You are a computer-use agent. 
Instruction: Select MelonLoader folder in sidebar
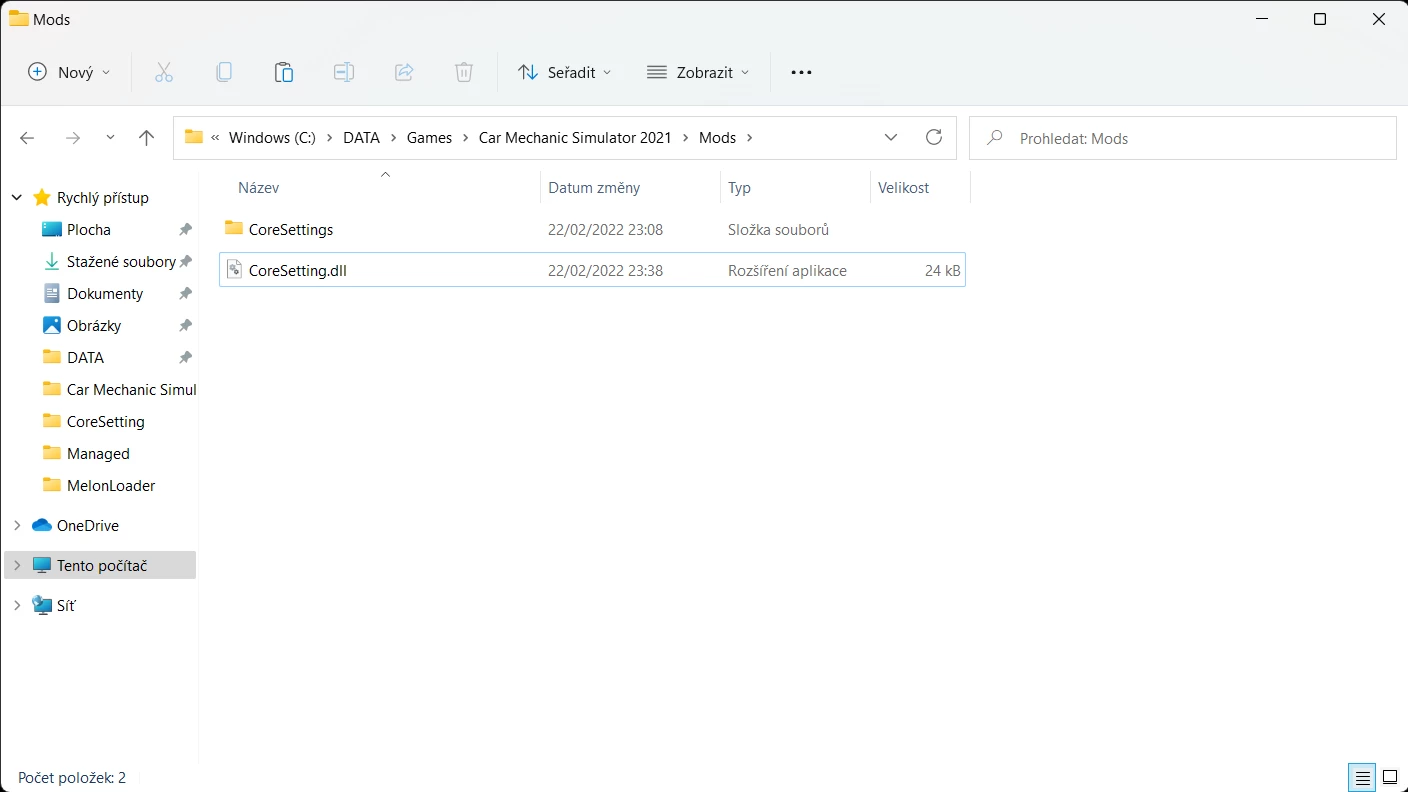click(111, 486)
